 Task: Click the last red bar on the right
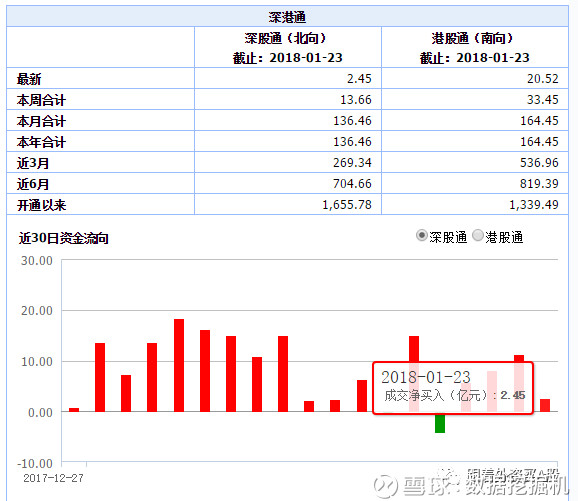tap(545, 406)
